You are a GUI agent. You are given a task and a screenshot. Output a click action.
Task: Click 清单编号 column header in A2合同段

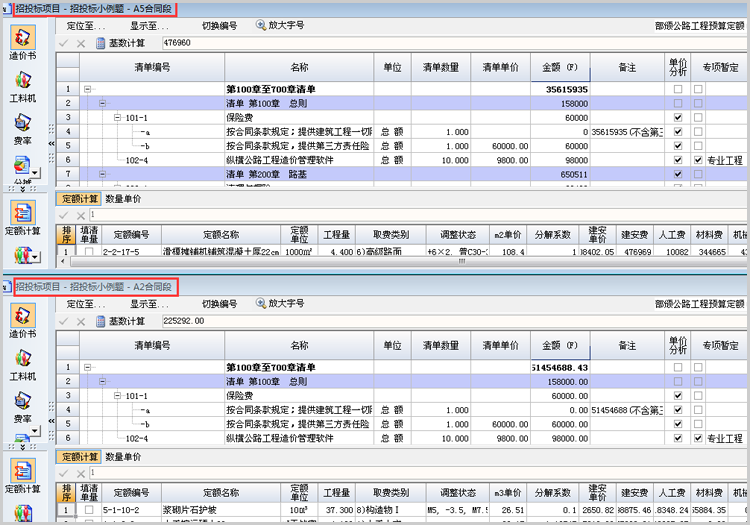pos(152,346)
